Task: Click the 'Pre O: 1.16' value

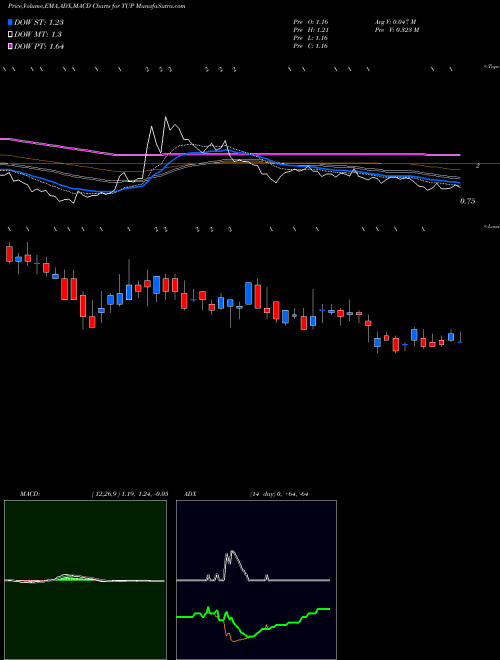Action: (311, 22)
